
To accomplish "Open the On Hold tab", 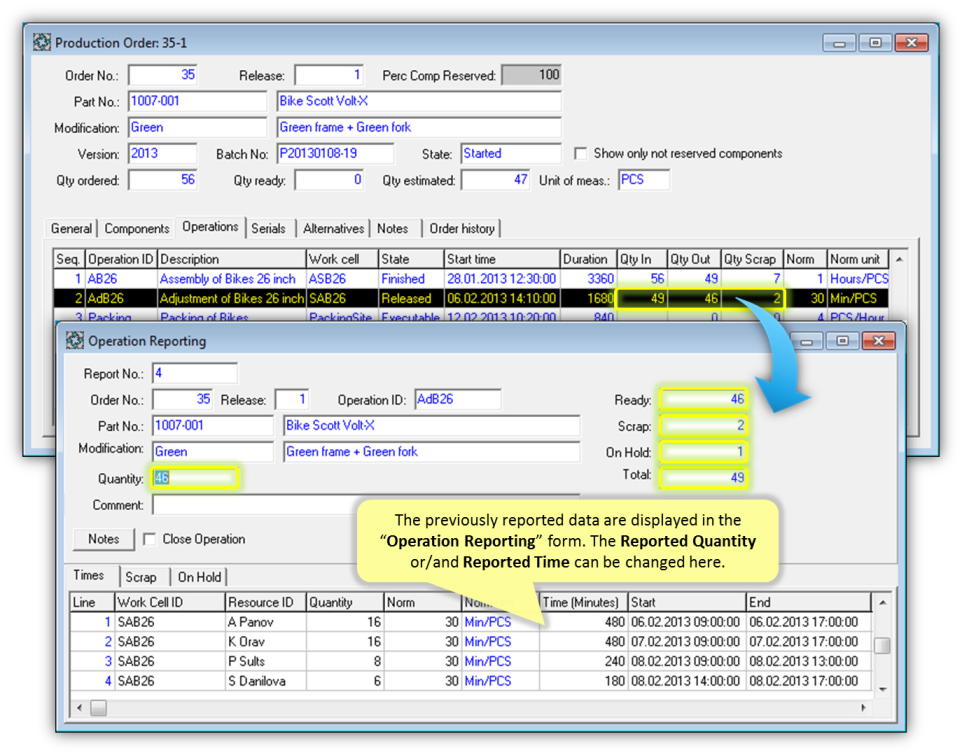I will (199, 577).
